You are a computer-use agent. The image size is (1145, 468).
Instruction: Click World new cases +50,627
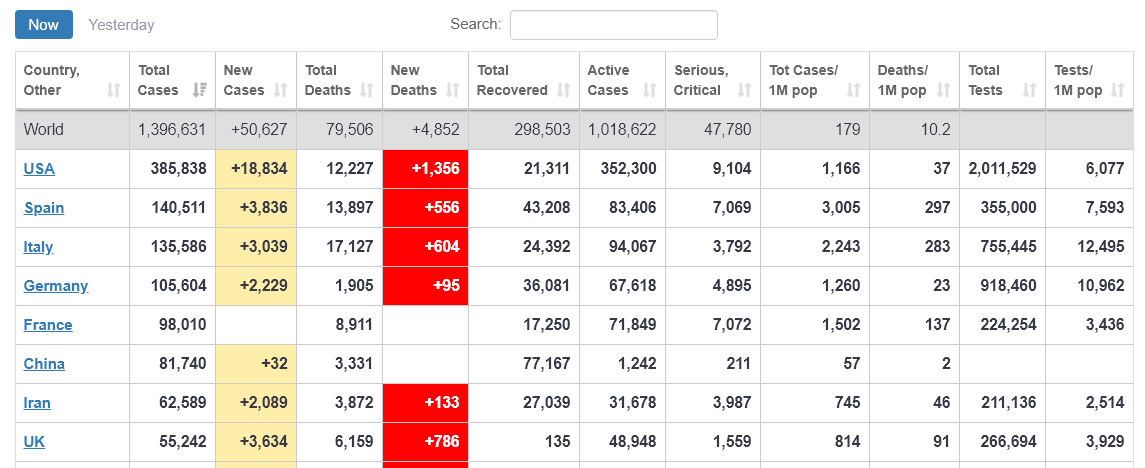(x=259, y=130)
